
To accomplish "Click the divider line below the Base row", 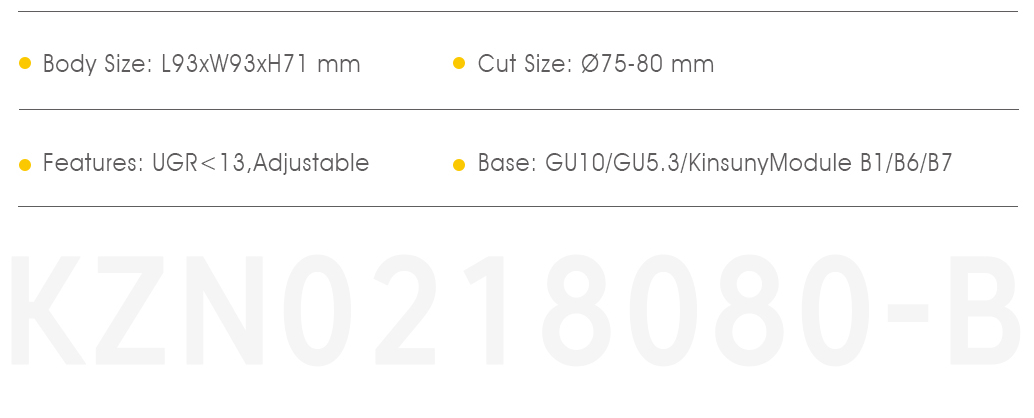I will [x=518, y=206].
